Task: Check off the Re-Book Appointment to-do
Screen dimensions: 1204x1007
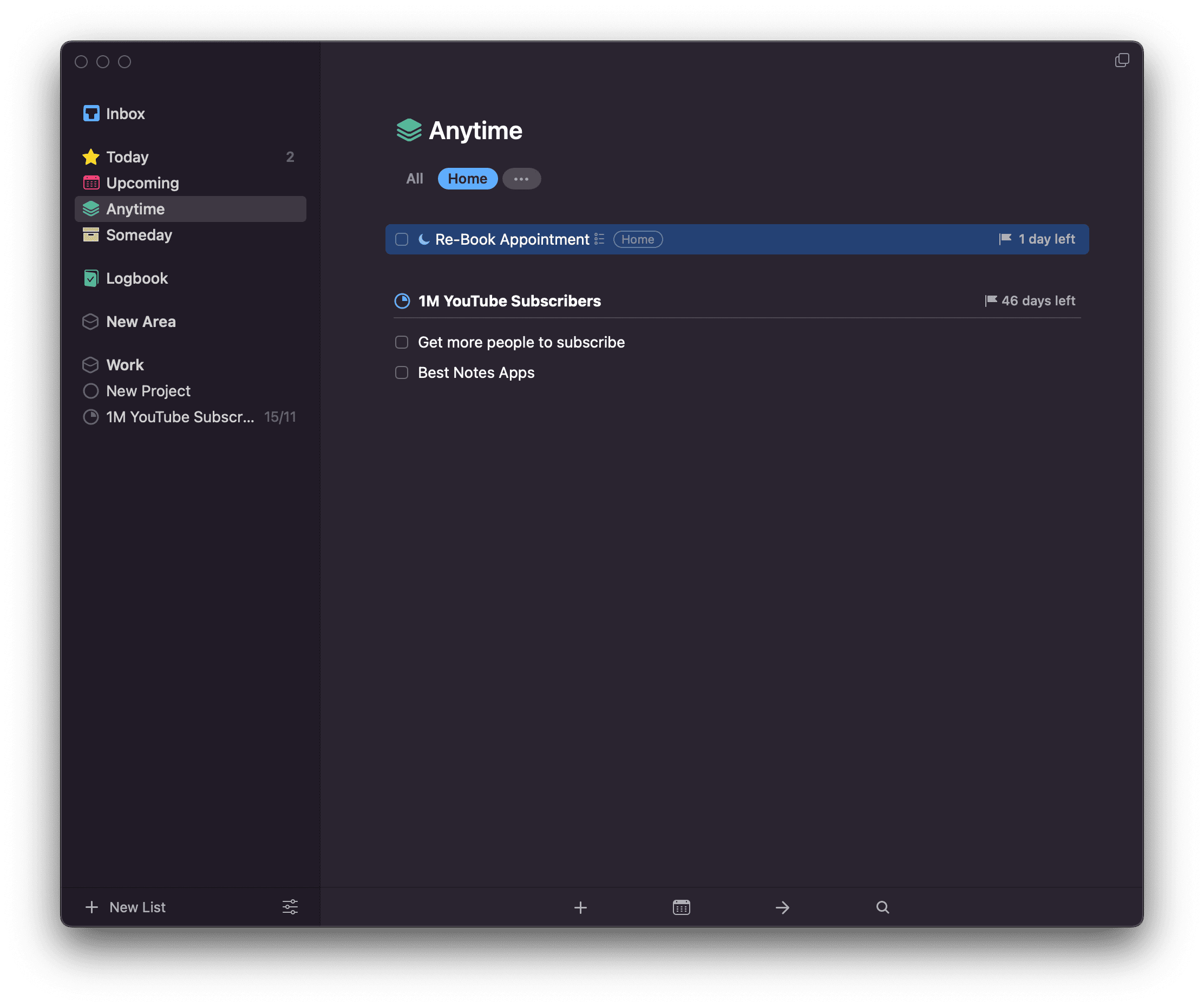Action: click(402, 239)
